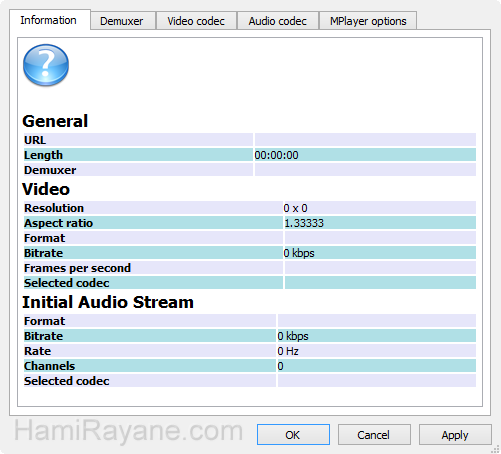Open the MPlayer options tab

pos(368,21)
